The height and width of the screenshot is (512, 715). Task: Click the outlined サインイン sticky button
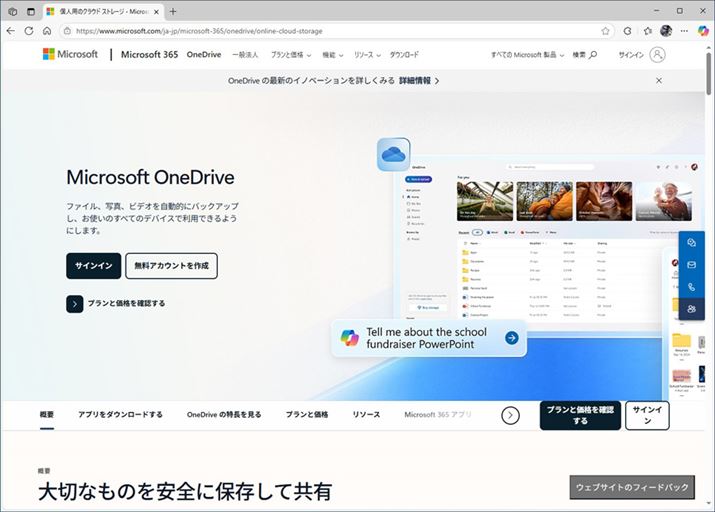pyautogui.click(x=647, y=415)
